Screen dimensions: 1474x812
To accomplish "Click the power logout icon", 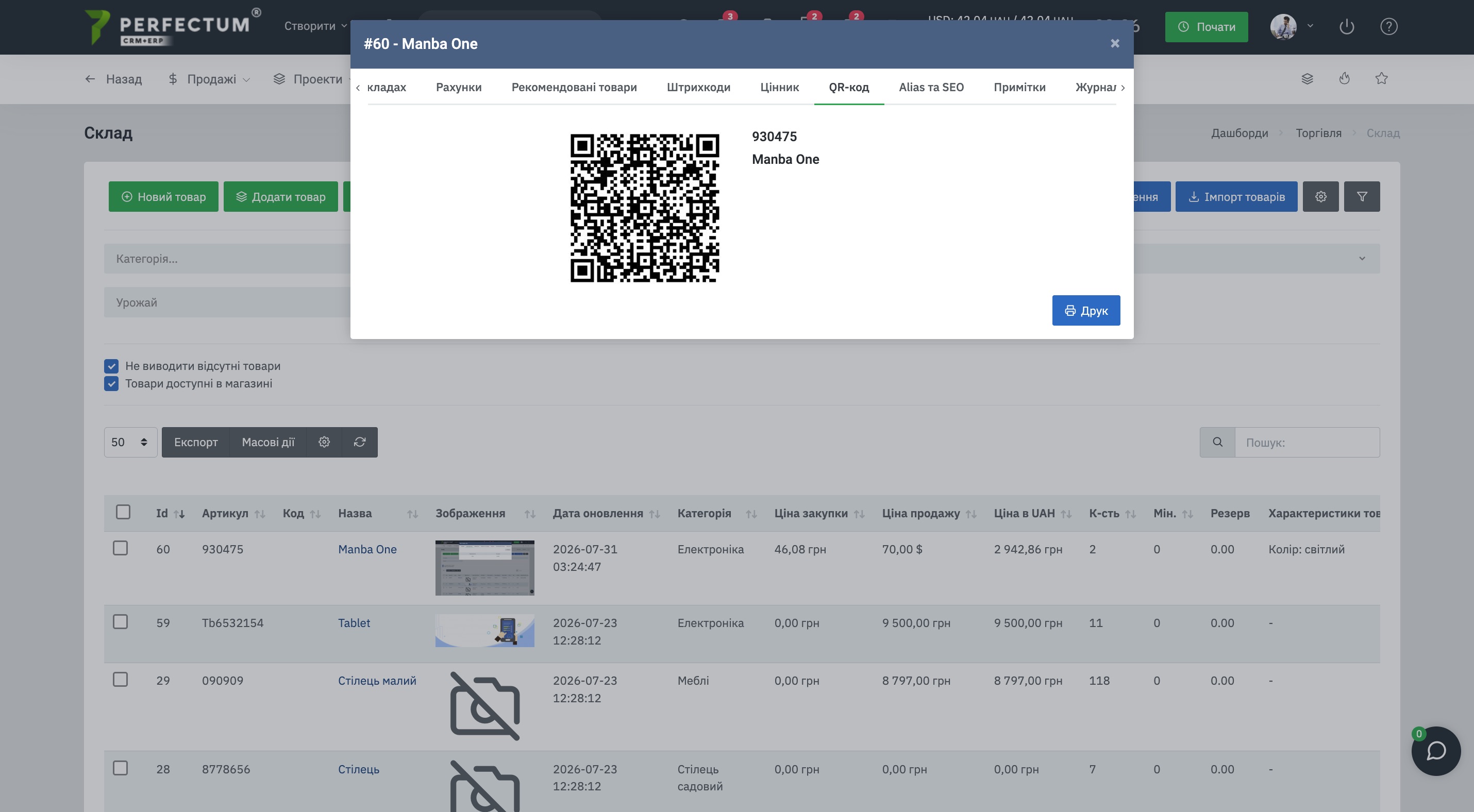I will coord(1346,26).
